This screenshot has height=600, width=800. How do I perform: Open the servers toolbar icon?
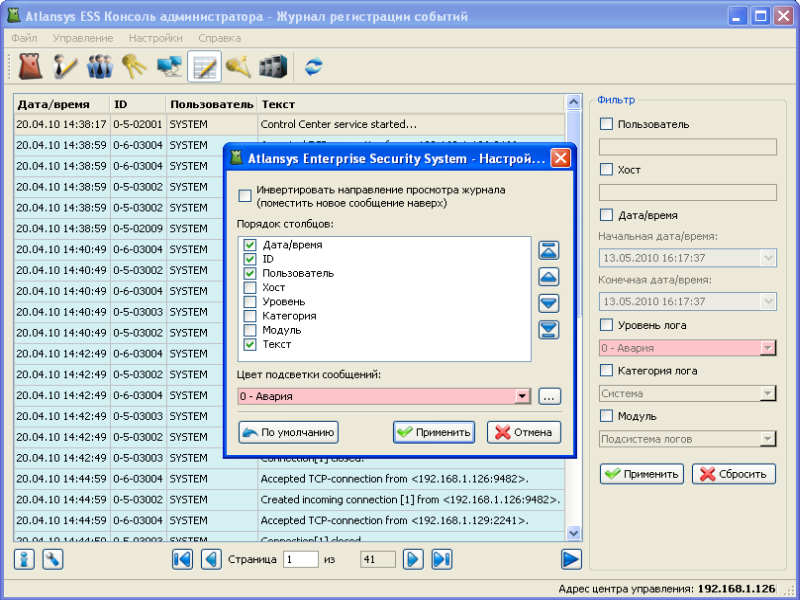coord(273,66)
